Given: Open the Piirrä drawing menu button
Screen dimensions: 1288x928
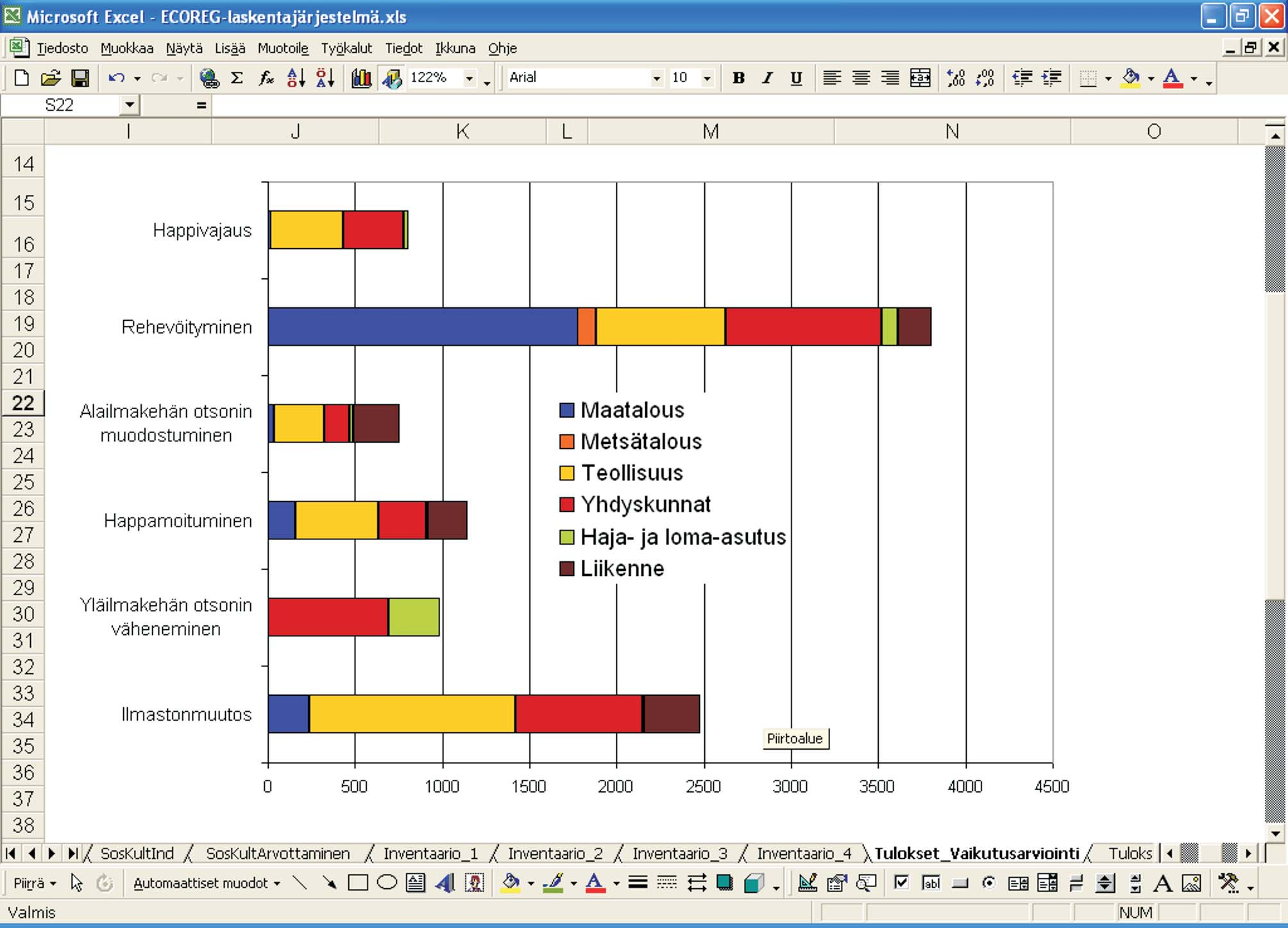Looking at the screenshot, I should tap(34, 883).
